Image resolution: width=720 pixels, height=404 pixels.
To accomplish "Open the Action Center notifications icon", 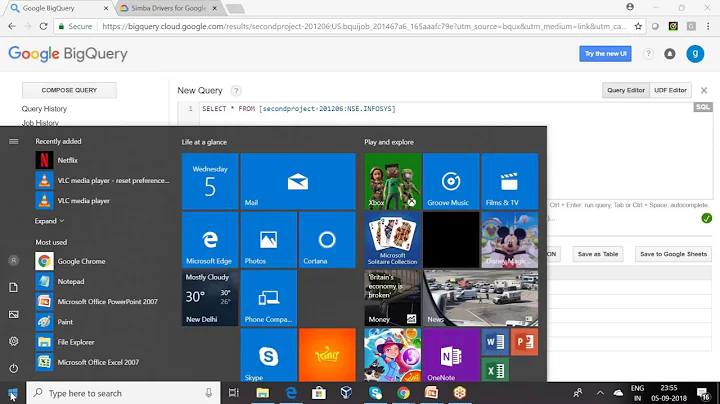I will 703,393.
